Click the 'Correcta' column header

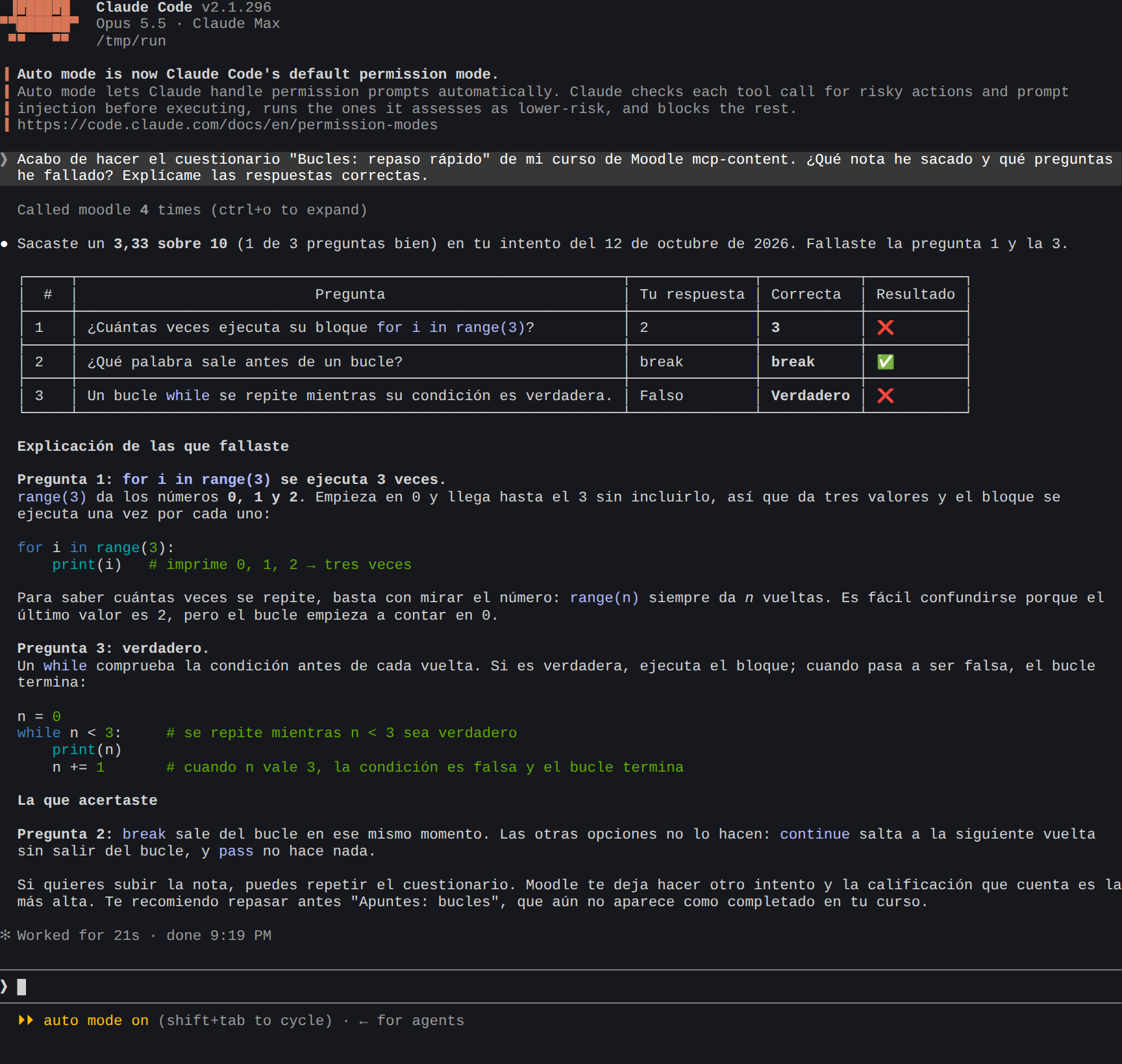[806, 294]
